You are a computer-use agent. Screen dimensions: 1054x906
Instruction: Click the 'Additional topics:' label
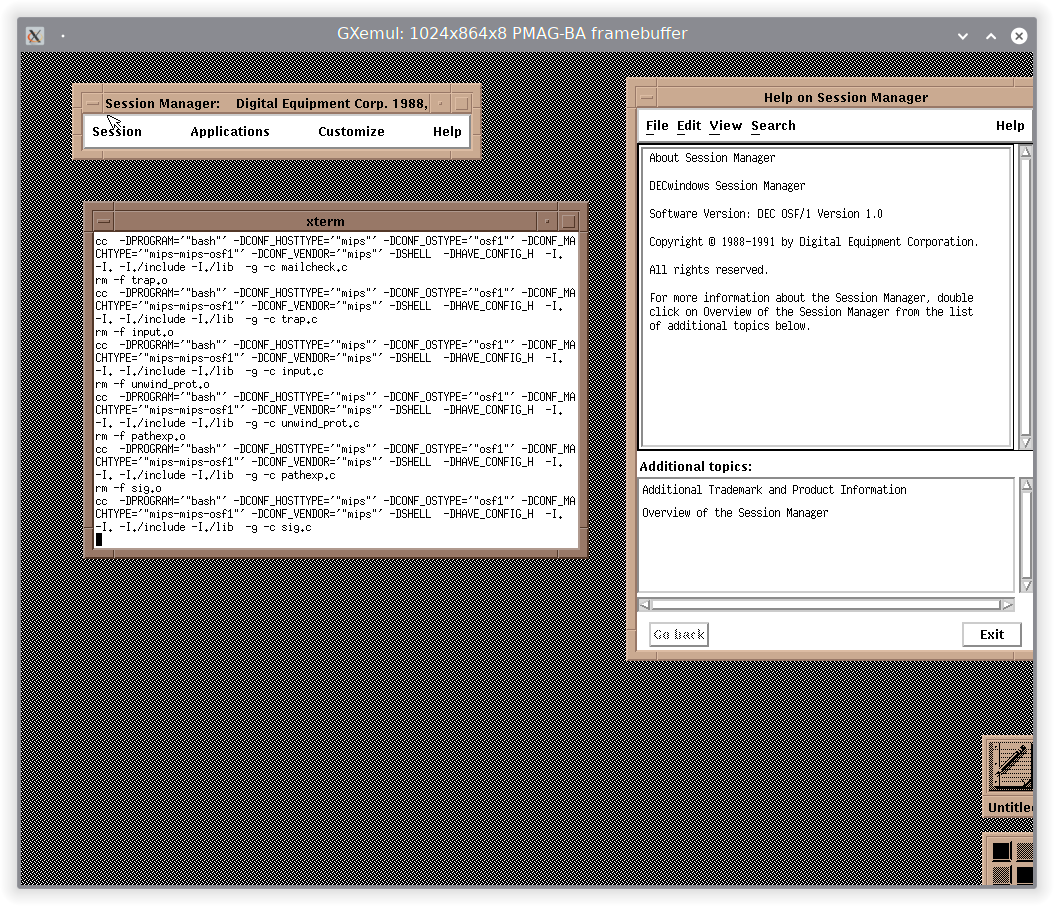(696, 466)
